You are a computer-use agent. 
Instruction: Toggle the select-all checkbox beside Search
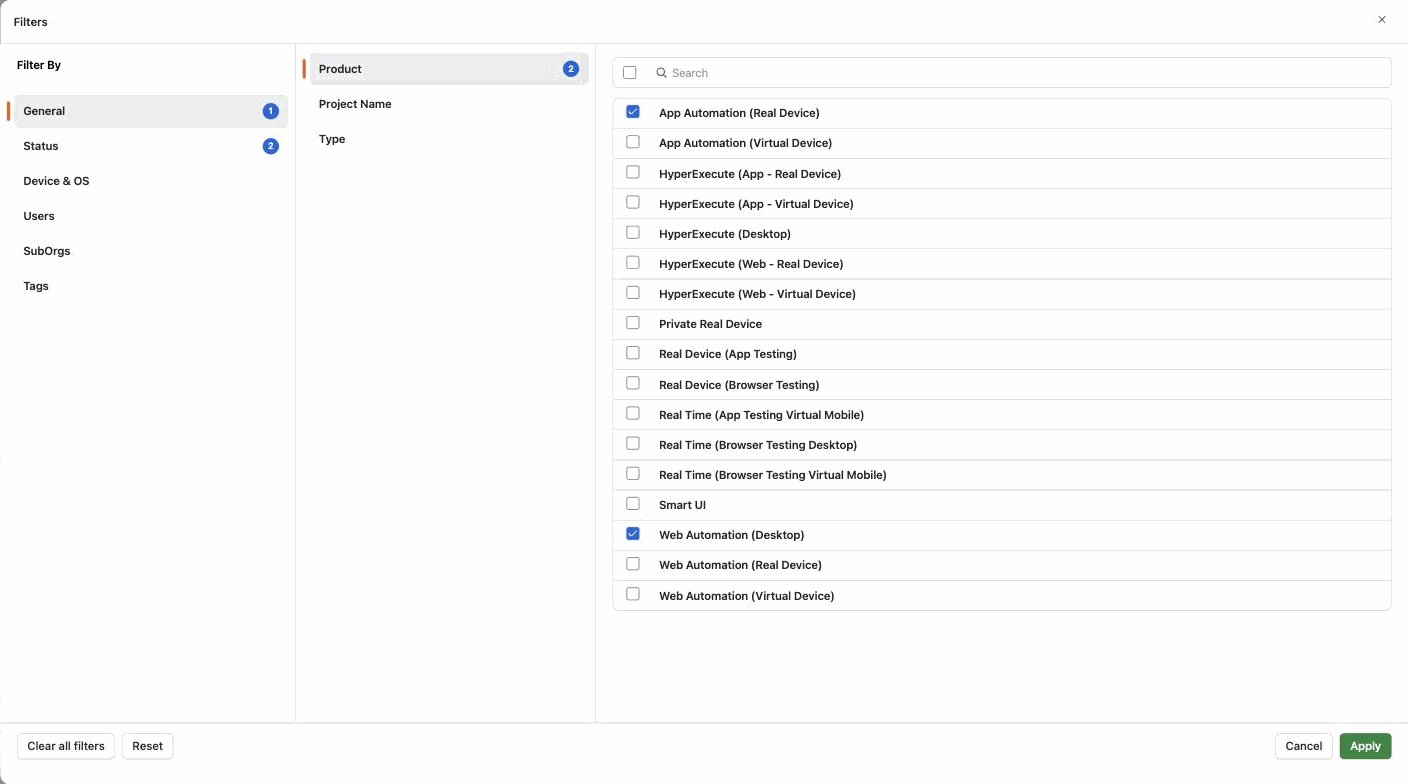tap(629, 73)
